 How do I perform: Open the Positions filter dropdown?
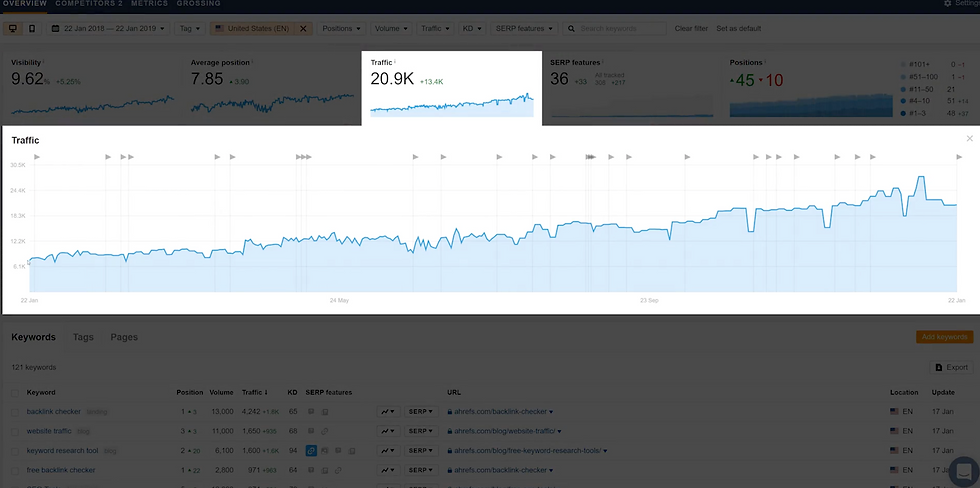click(343, 29)
